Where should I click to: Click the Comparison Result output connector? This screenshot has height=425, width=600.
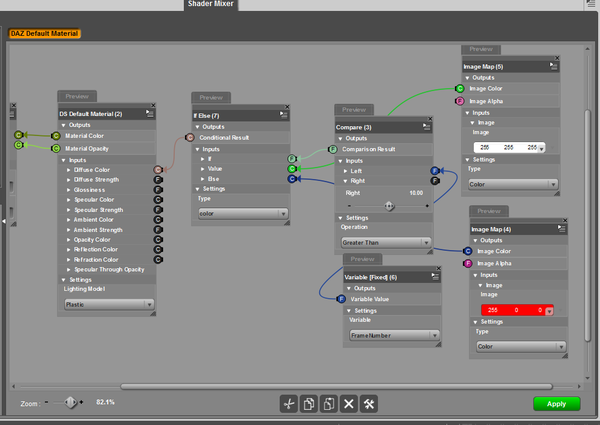333,149
